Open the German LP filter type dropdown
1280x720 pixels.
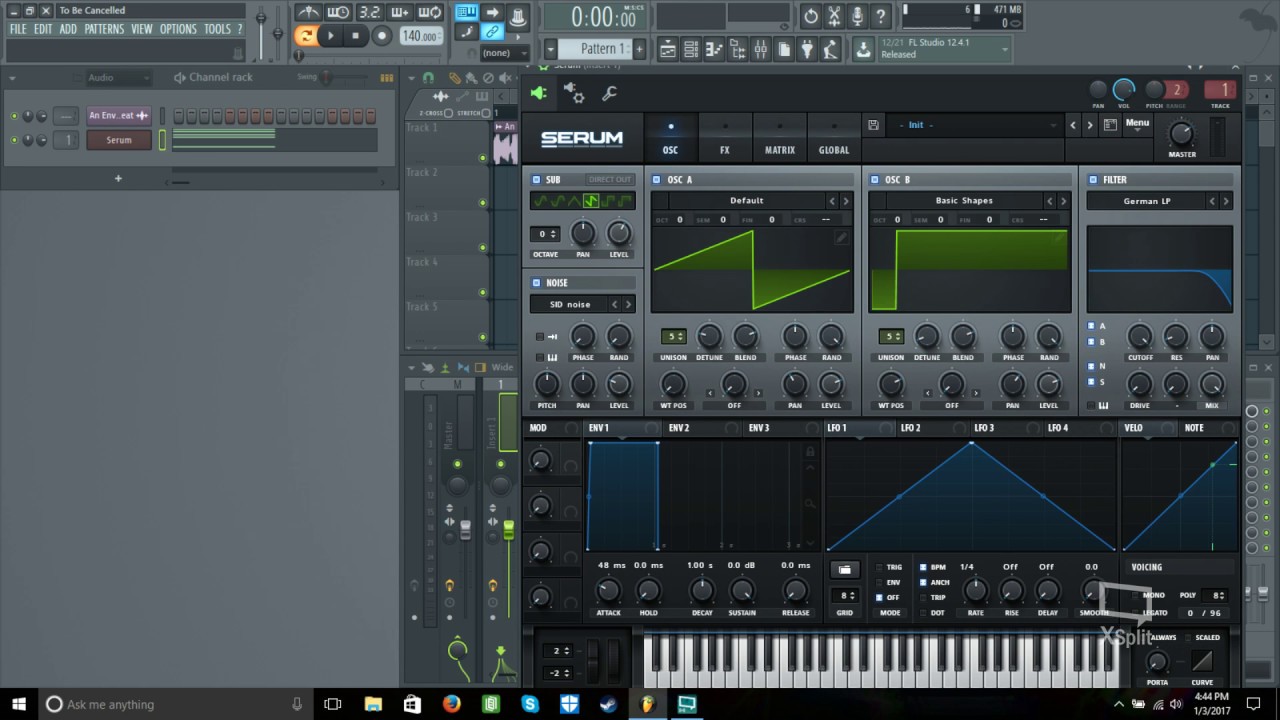pos(1147,201)
